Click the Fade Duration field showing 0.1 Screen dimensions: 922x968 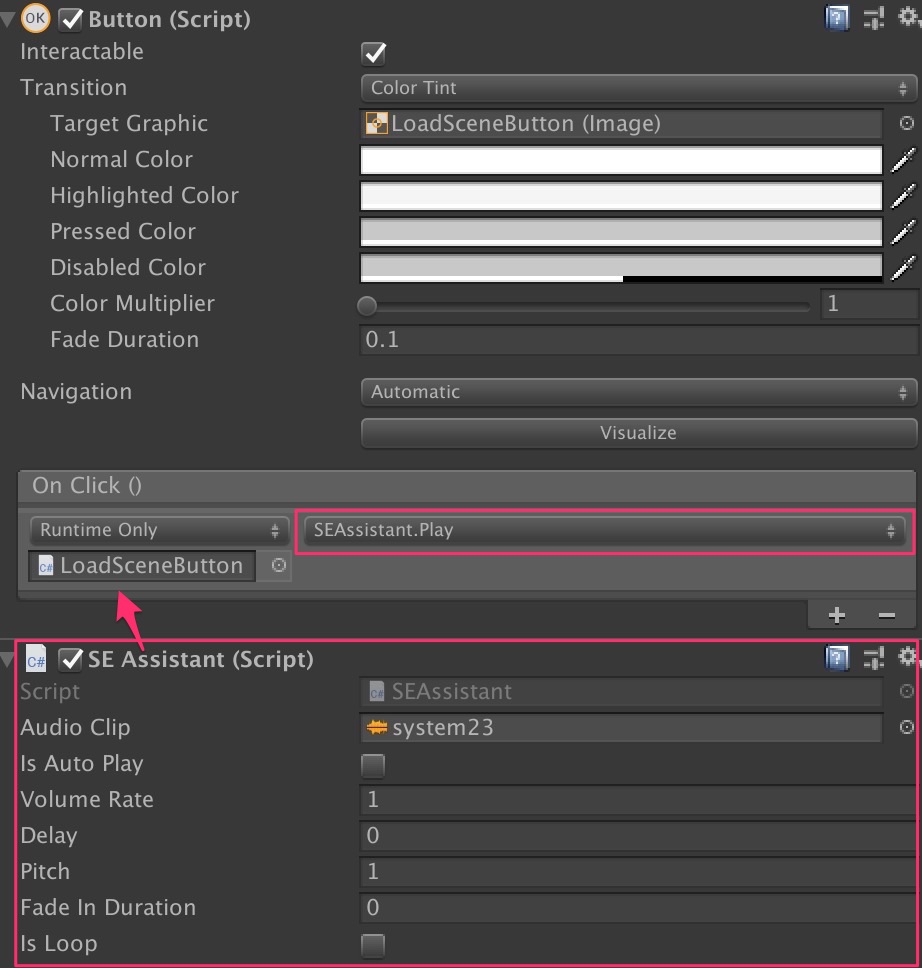[639, 340]
